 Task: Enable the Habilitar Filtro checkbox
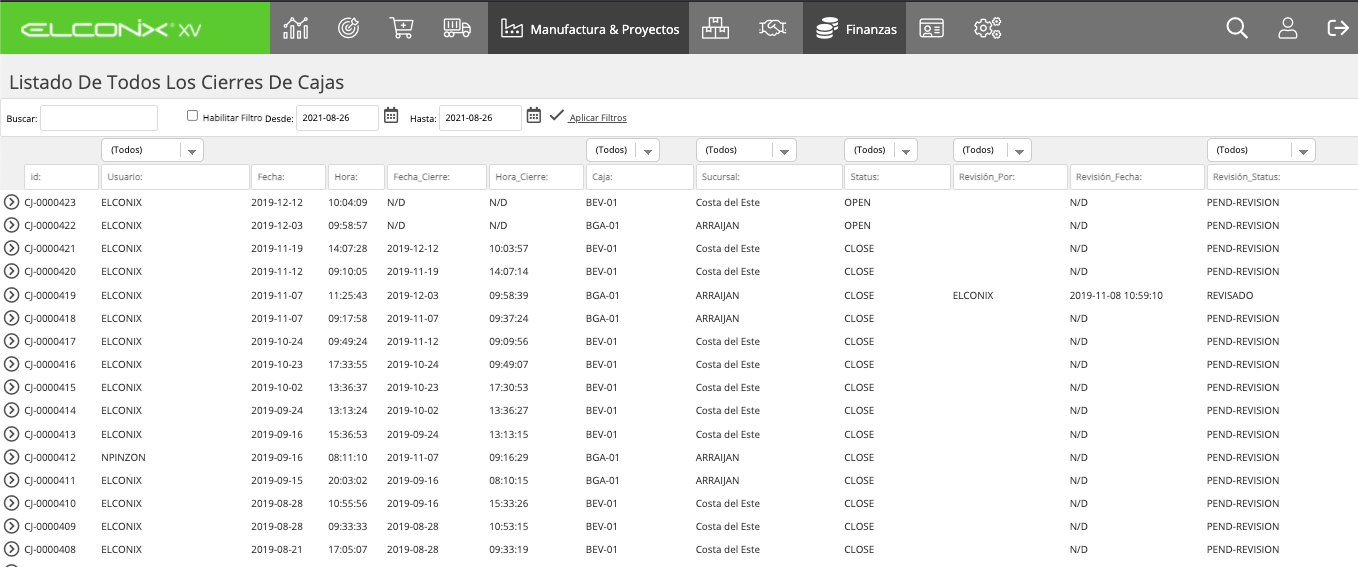point(193,116)
